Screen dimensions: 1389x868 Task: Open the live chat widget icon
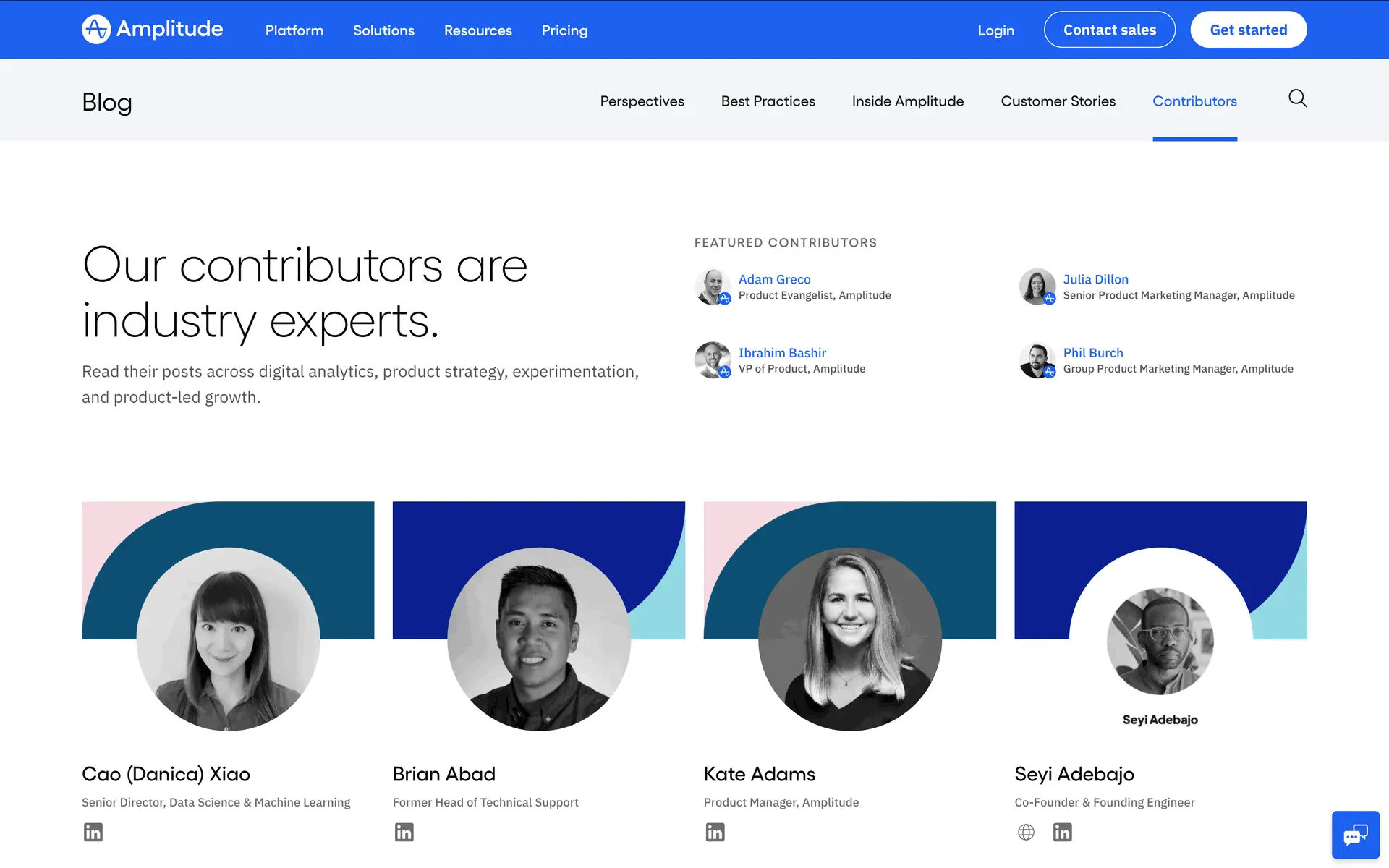[x=1355, y=835]
